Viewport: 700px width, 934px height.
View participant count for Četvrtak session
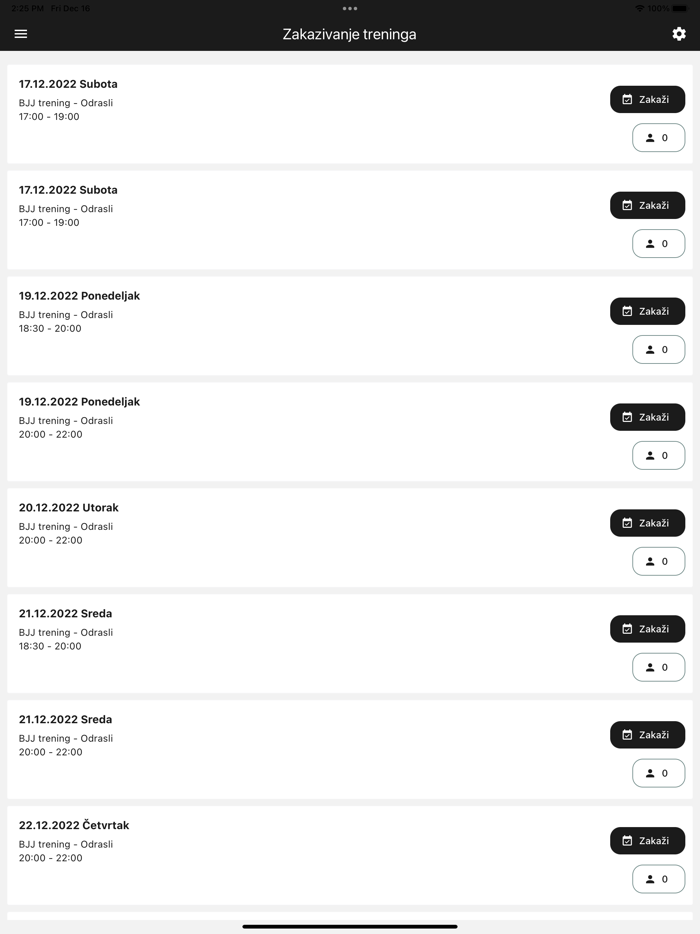[x=658, y=879]
